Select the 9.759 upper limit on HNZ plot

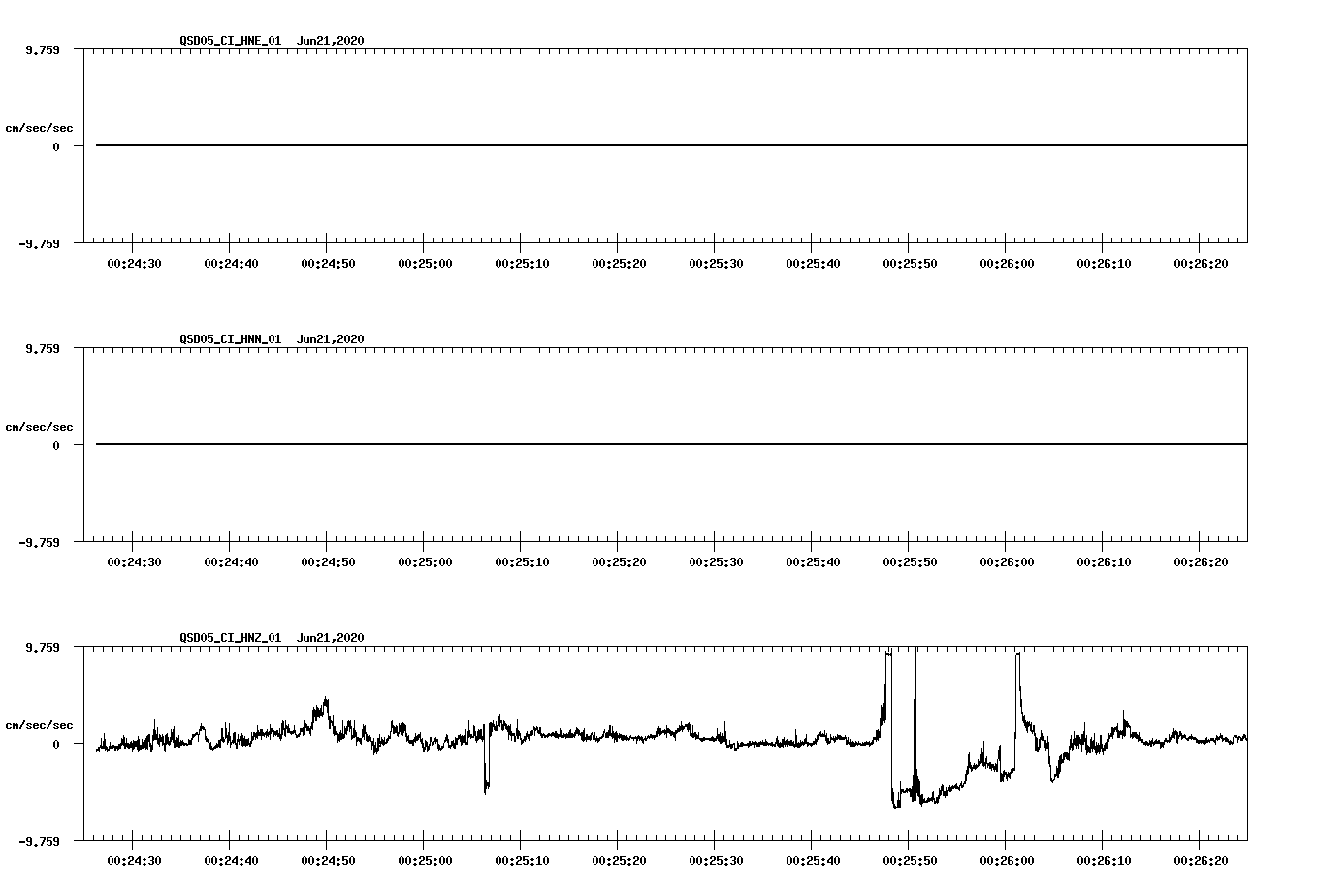coord(43,647)
